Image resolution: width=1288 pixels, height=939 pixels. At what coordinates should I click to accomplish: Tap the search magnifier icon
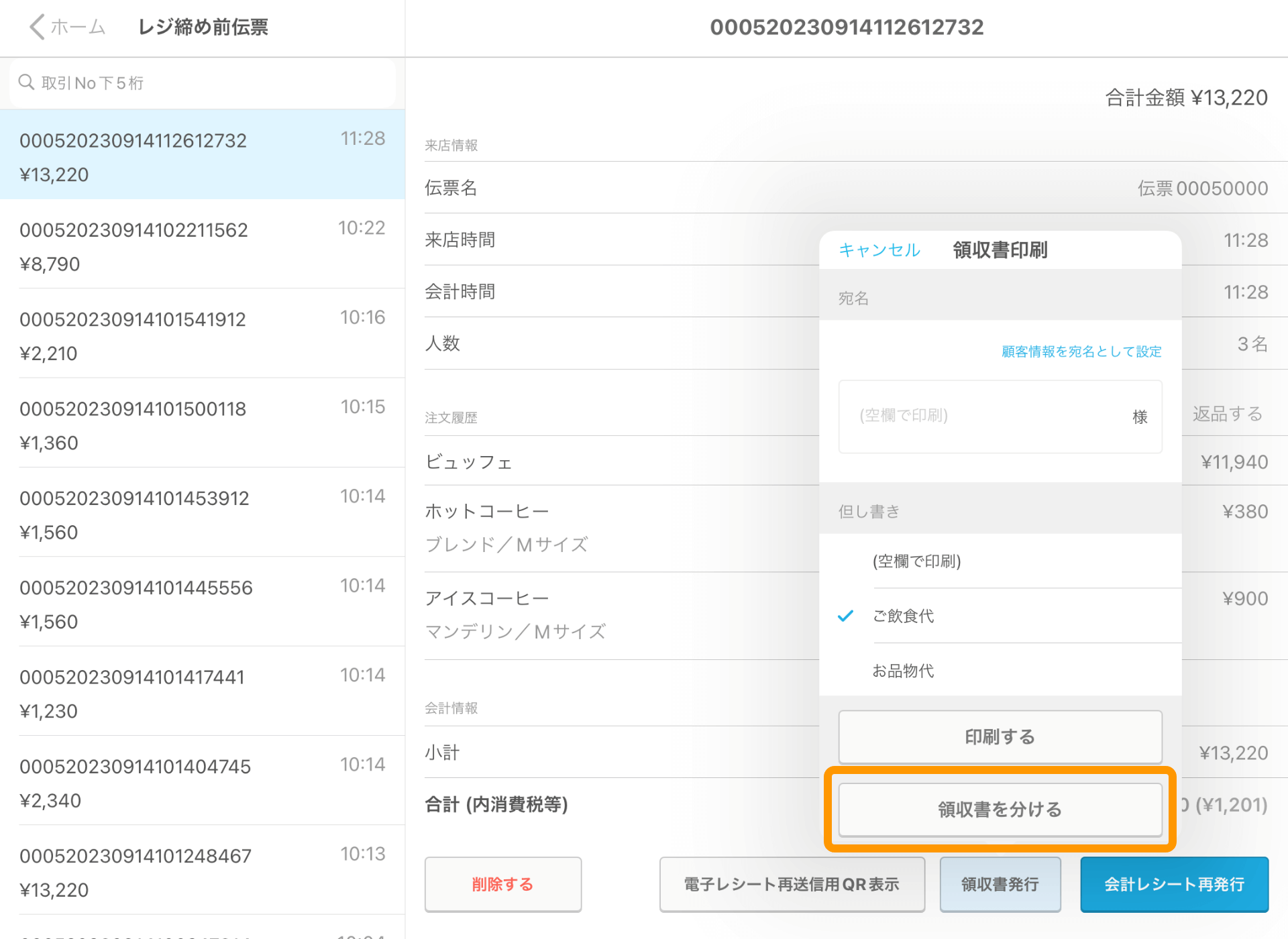(26, 82)
